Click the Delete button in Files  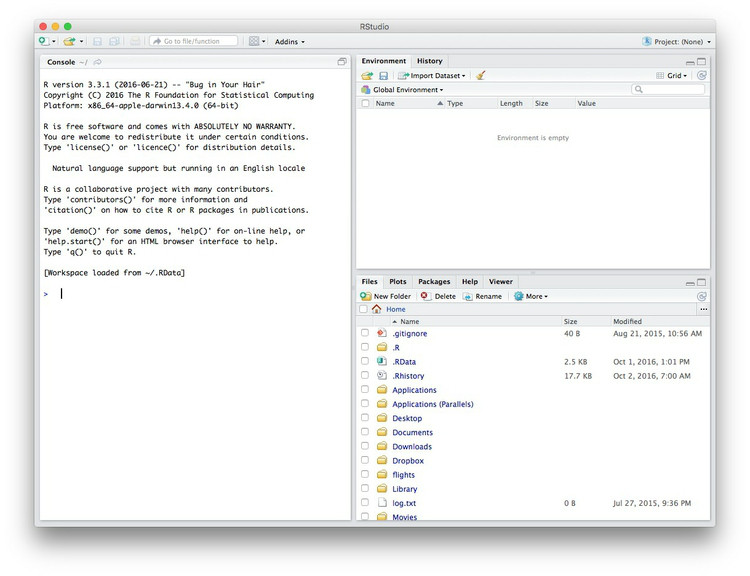tap(438, 296)
